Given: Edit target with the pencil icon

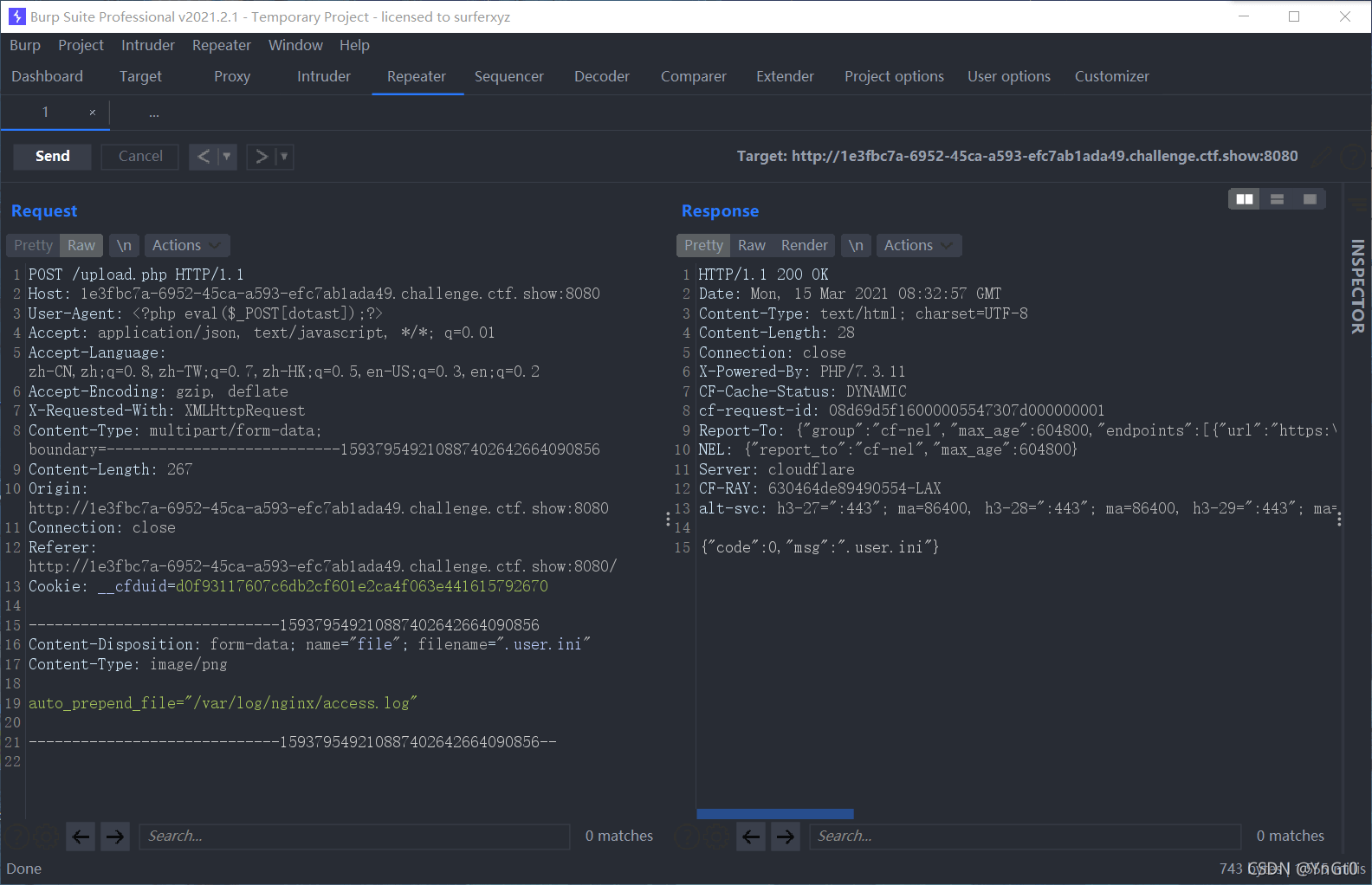Looking at the screenshot, I should click(1321, 157).
